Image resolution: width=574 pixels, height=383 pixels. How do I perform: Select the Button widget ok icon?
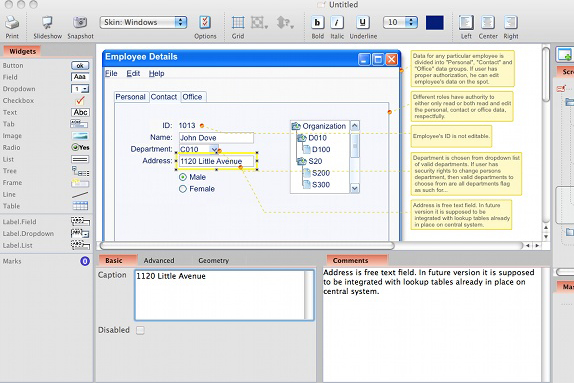[80, 66]
